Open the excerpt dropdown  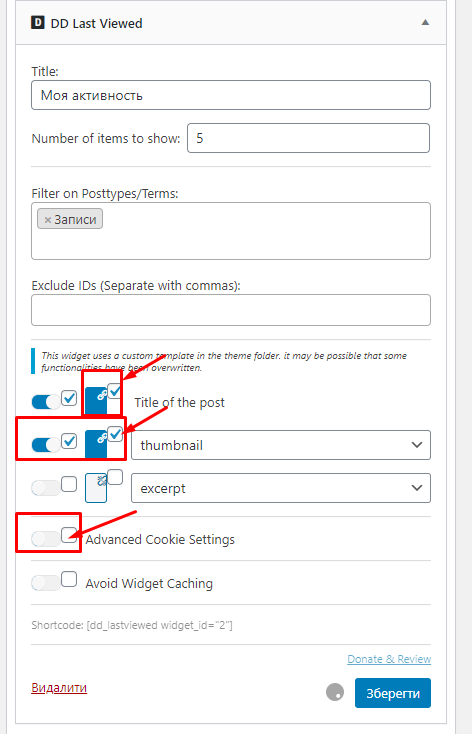pyautogui.click(x=281, y=488)
